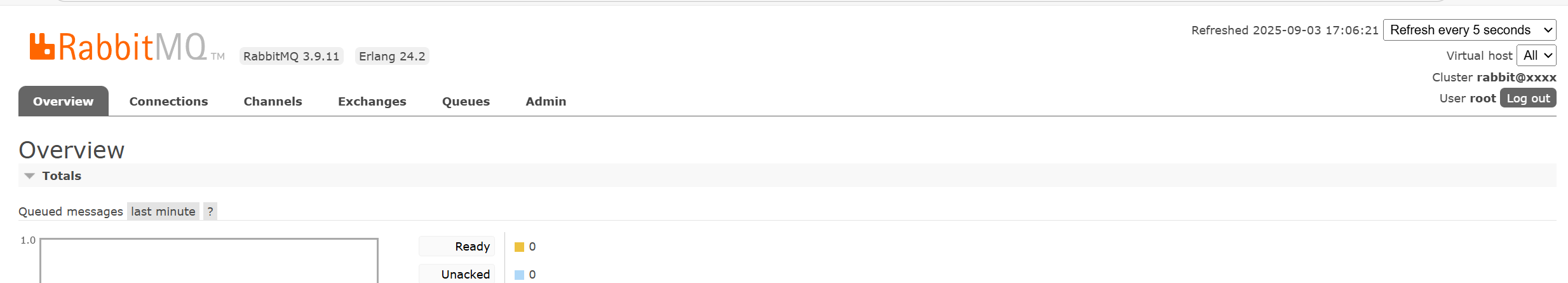Open the Virtual host dropdown

[1536, 55]
